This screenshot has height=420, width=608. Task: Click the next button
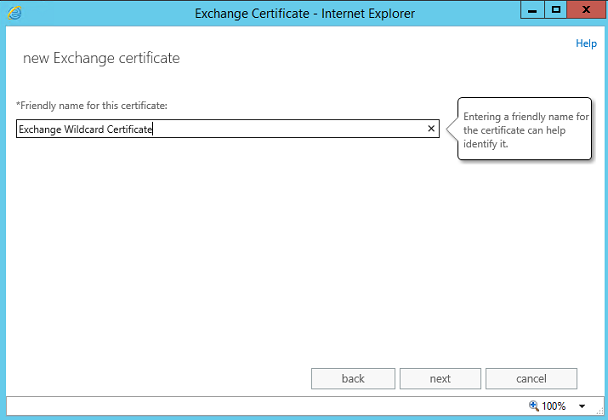(x=440, y=379)
